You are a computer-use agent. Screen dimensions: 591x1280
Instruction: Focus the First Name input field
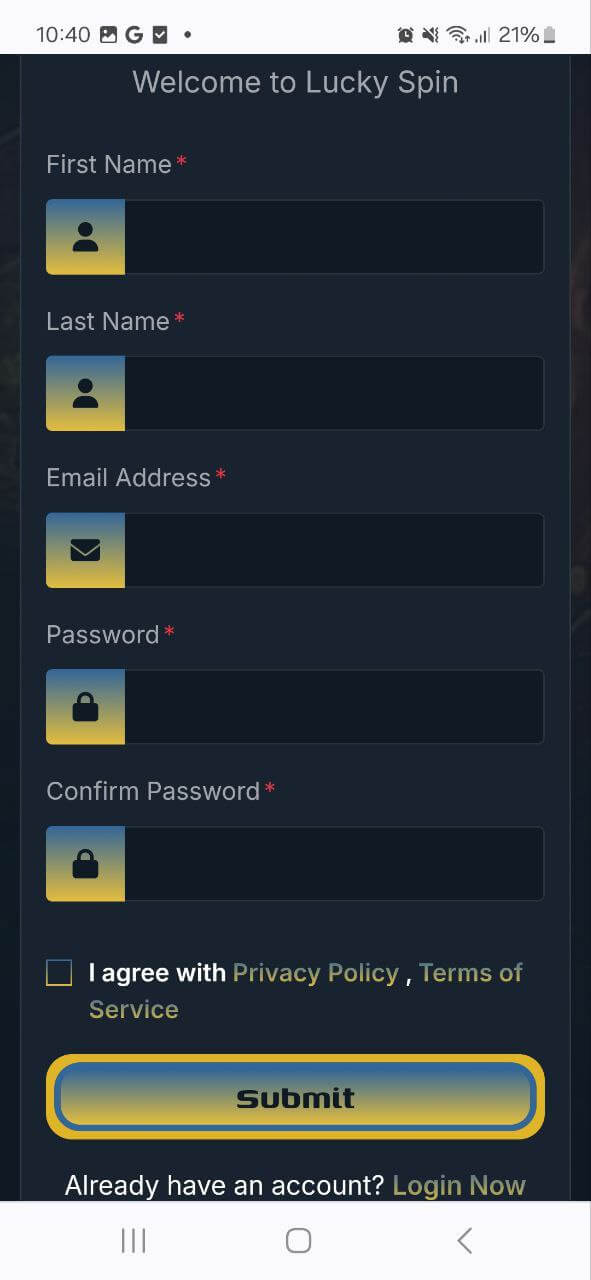[x=334, y=237]
